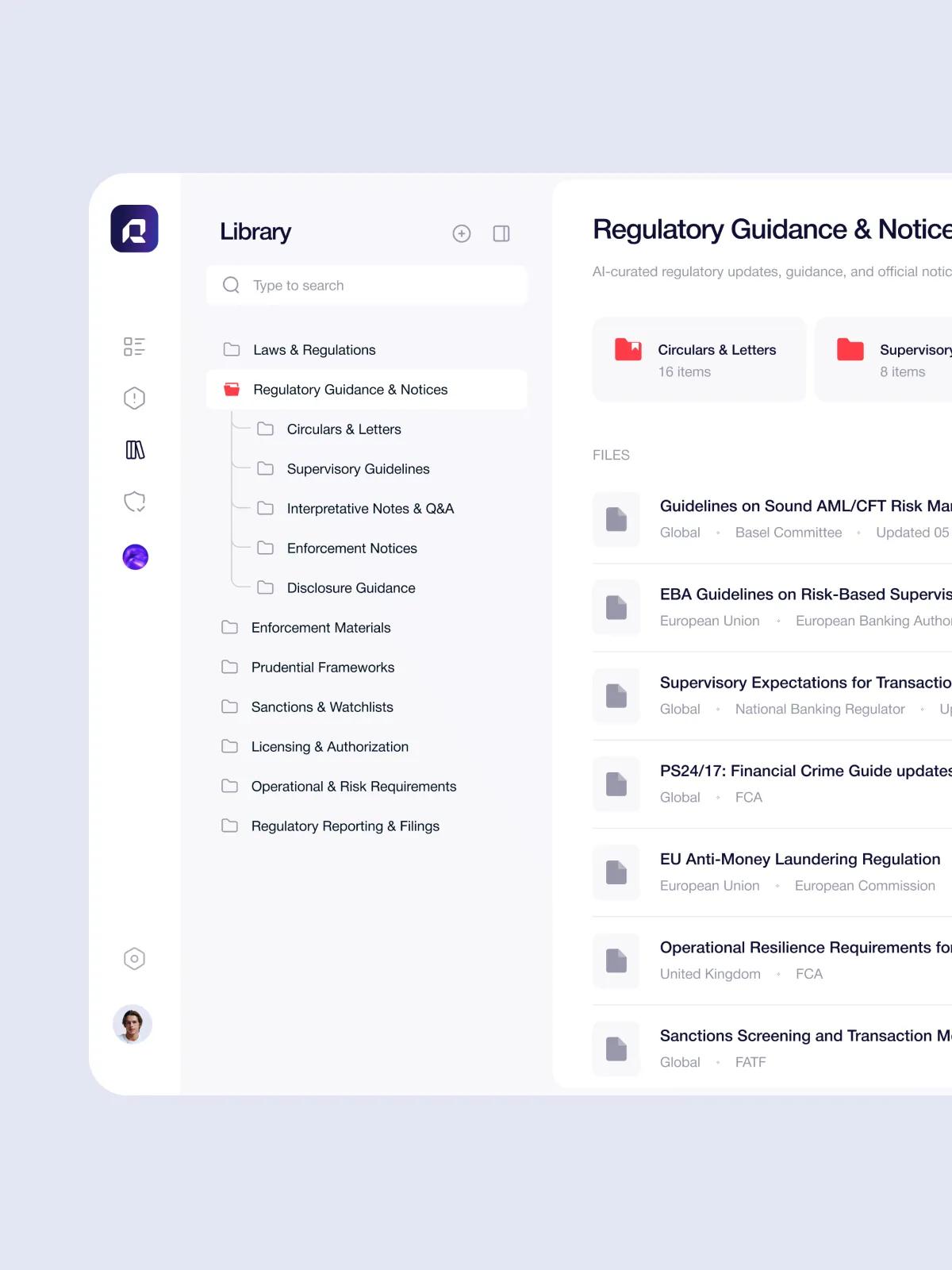Click red folder icon on Supervisory card

(850, 349)
